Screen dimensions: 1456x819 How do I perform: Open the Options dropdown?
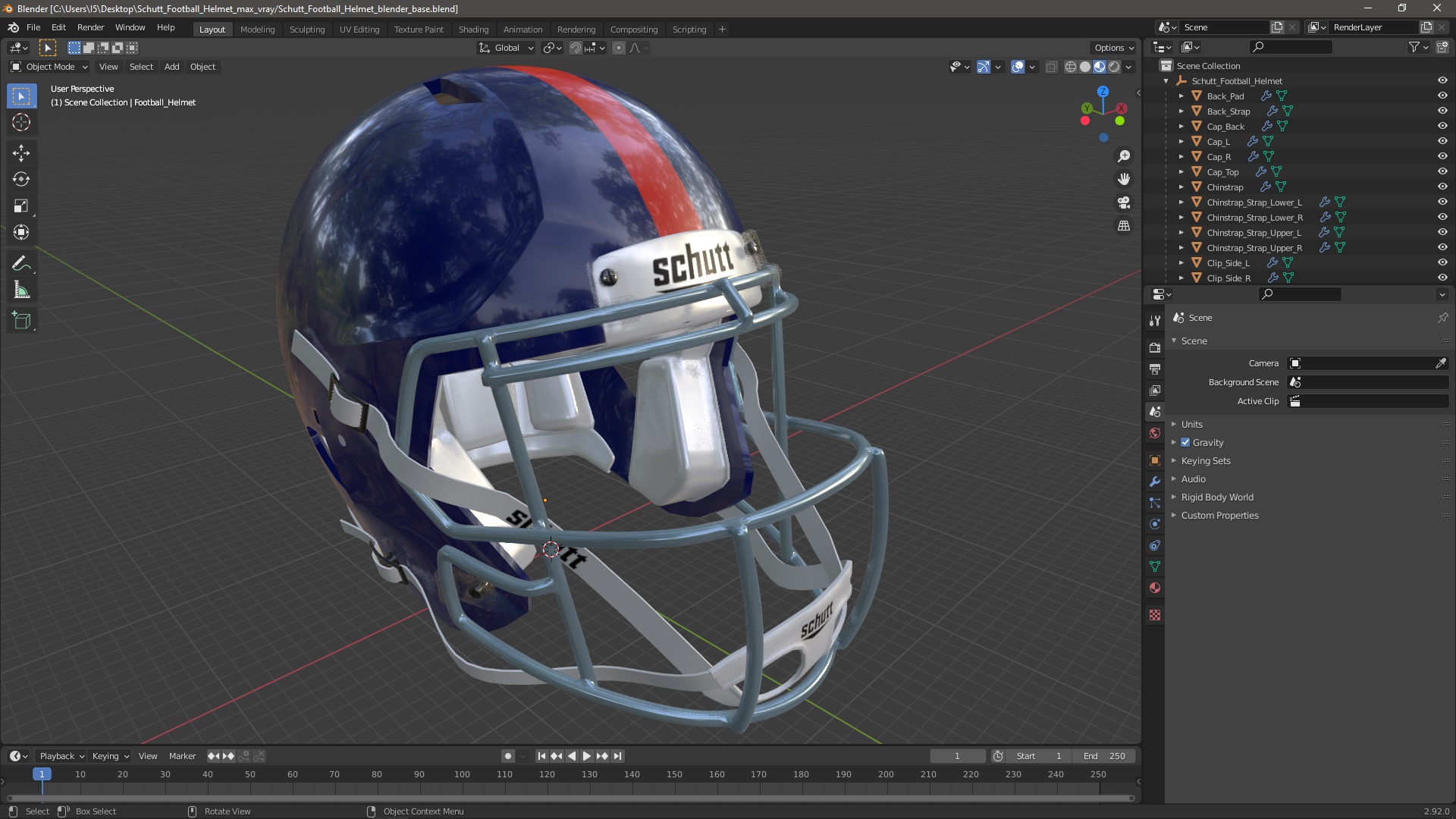[1114, 48]
